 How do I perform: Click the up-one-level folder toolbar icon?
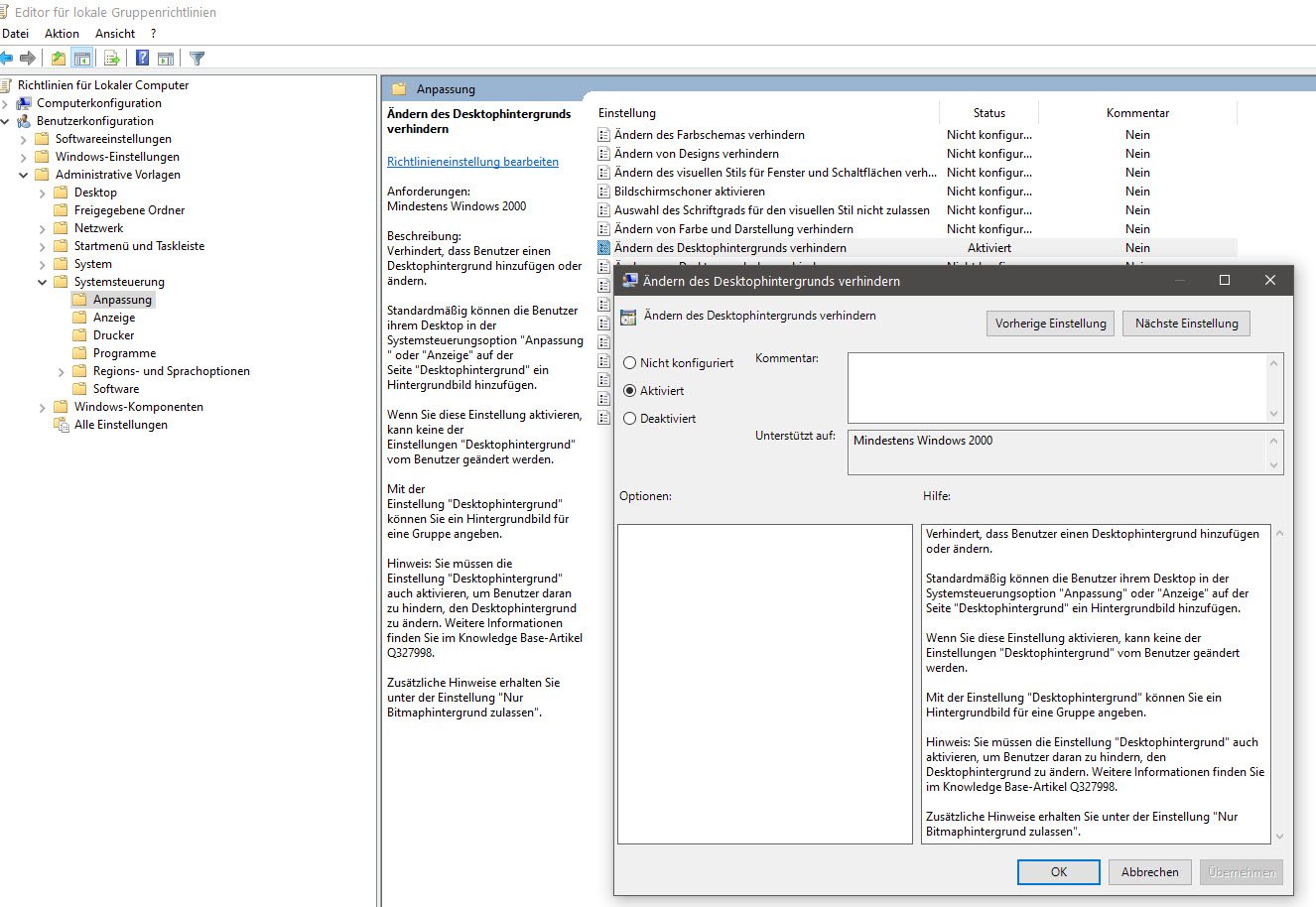coord(59,59)
